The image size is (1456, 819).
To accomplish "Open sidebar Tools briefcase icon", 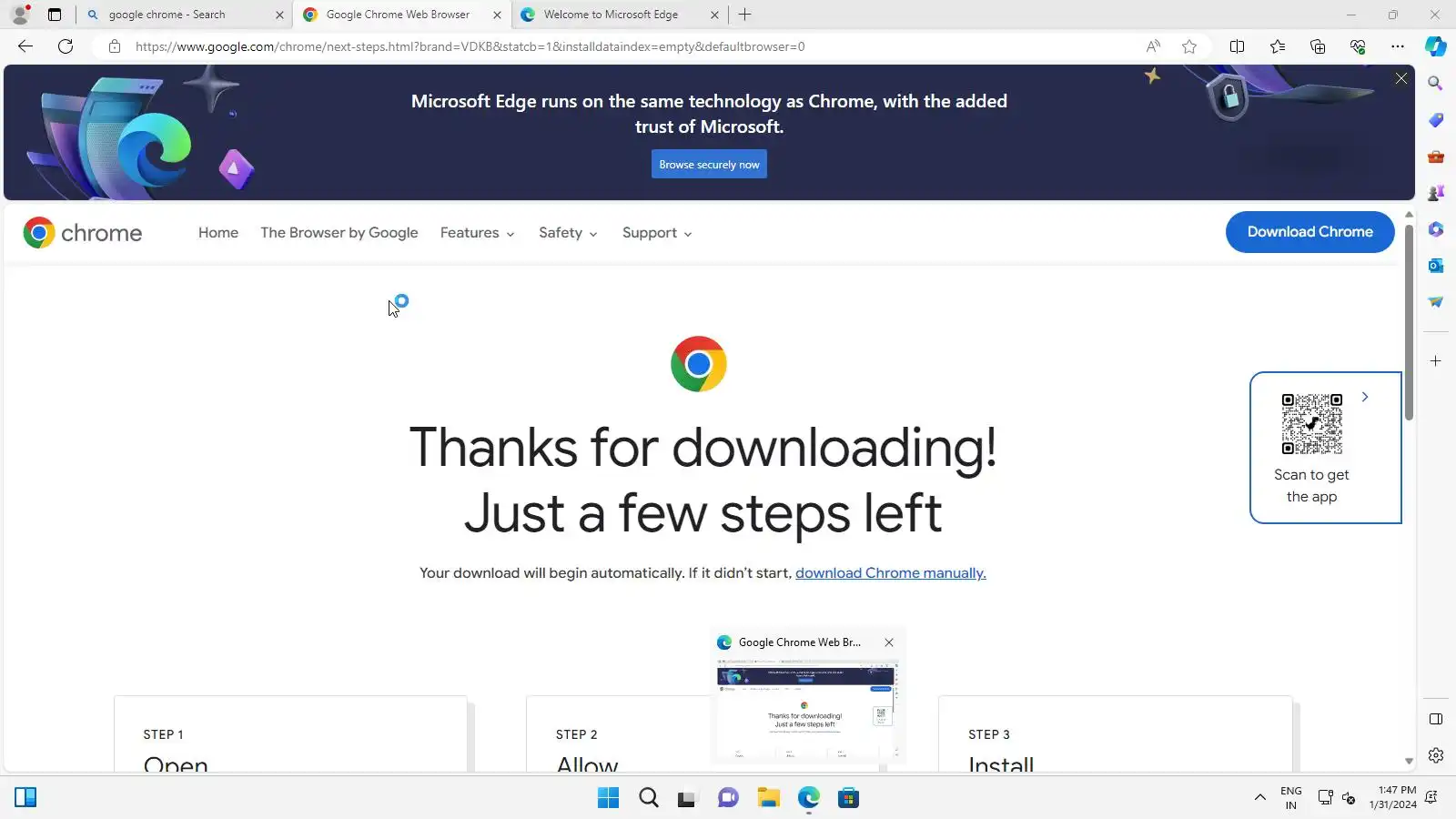I will click(1436, 157).
